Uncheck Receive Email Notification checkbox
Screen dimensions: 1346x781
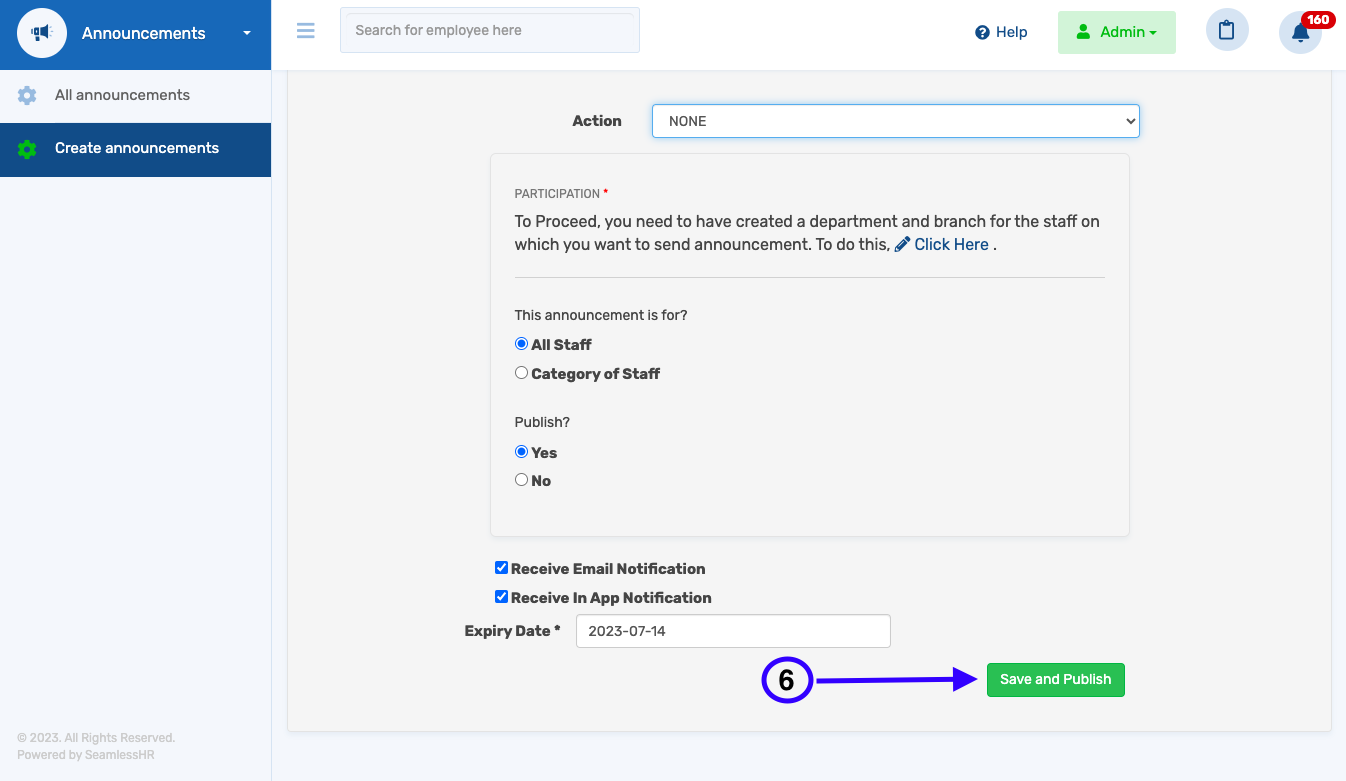[x=501, y=568]
